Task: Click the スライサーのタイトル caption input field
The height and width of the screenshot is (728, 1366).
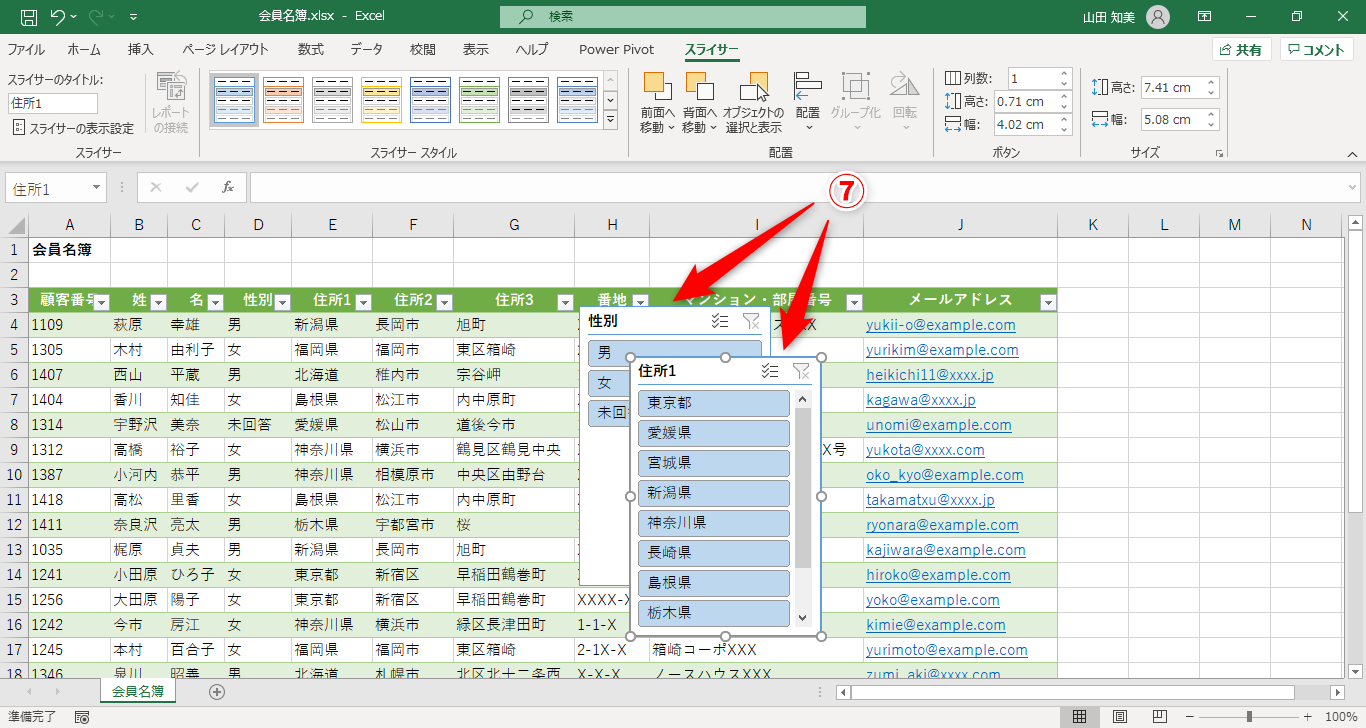Action: [x=53, y=103]
